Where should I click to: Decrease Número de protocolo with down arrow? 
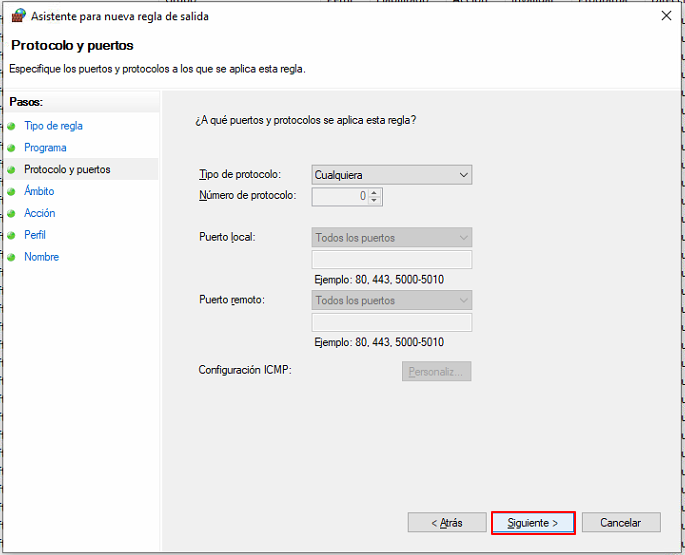(374, 200)
